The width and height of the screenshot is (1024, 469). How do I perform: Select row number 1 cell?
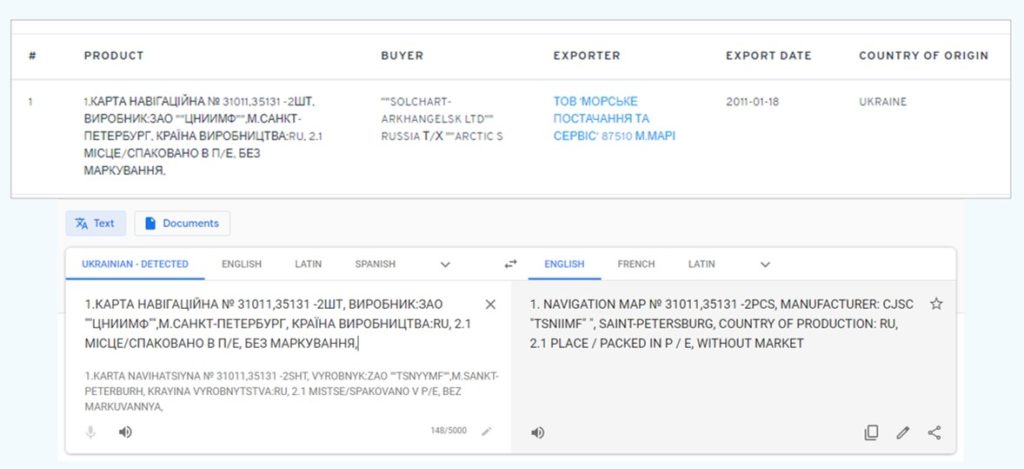coord(31,102)
